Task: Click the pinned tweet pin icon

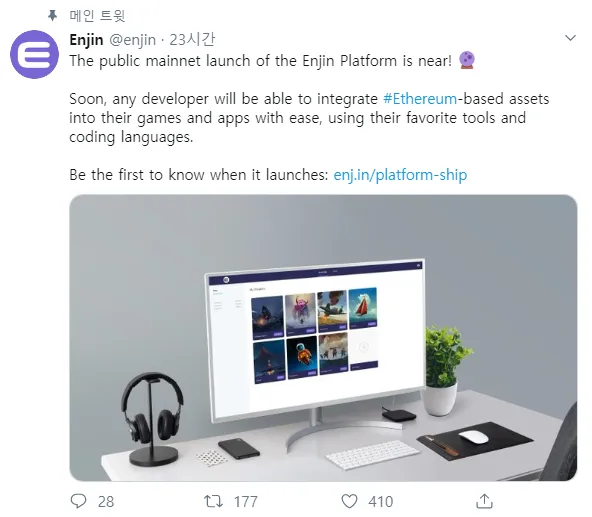Action: pyautogui.click(x=52, y=15)
